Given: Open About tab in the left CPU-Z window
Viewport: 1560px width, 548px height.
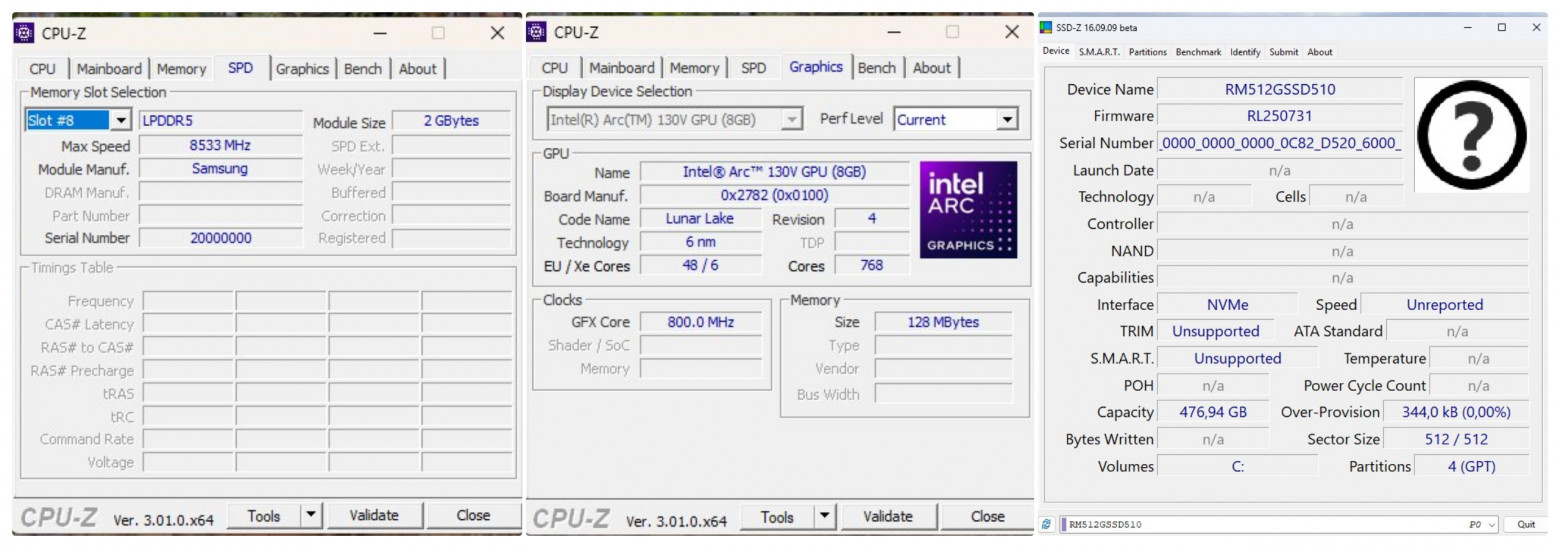Looking at the screenshot, I should pyautogui.click(x=418, y=69).
